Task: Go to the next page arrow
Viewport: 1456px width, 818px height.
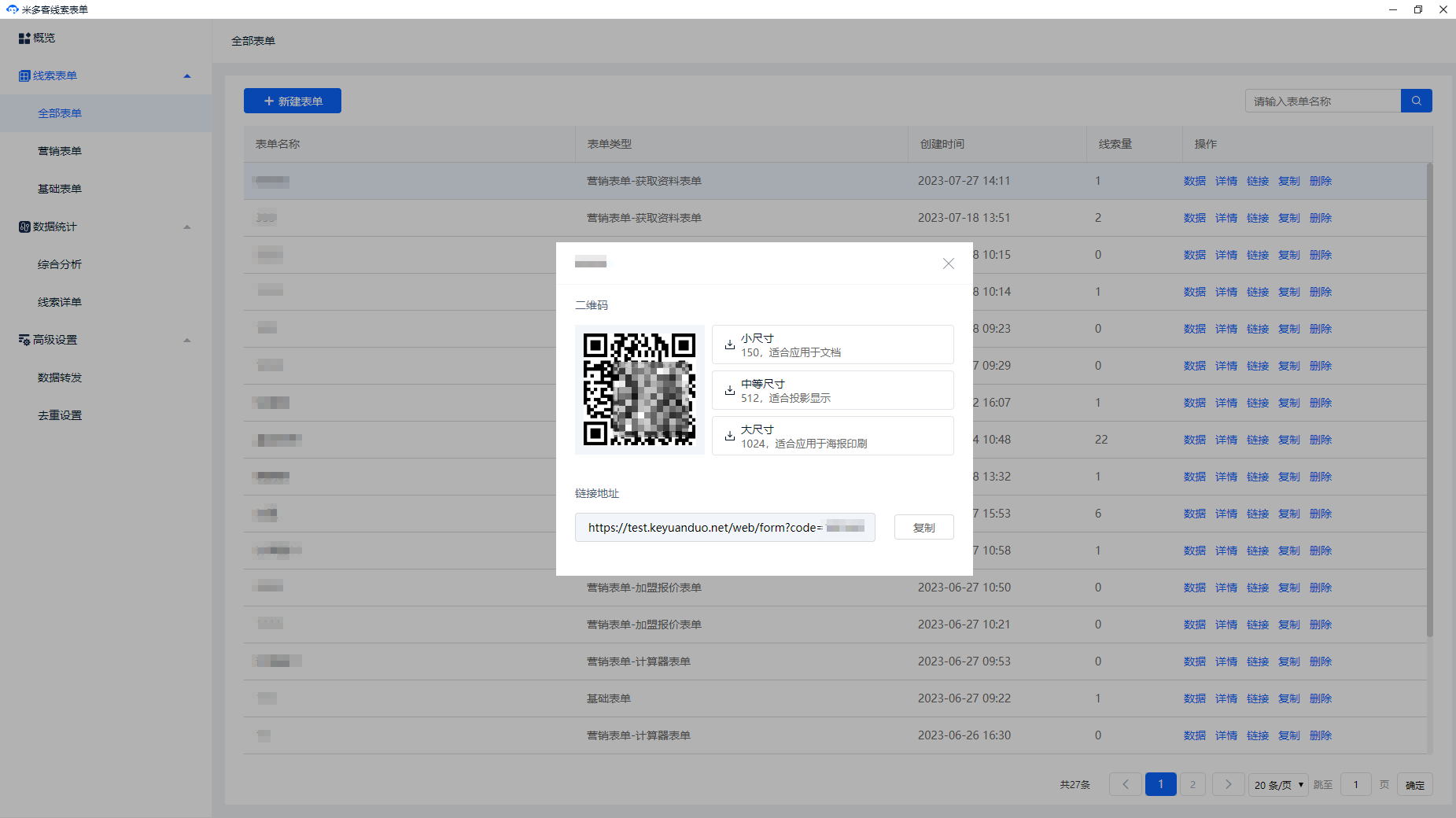Action: point(1228,784)
